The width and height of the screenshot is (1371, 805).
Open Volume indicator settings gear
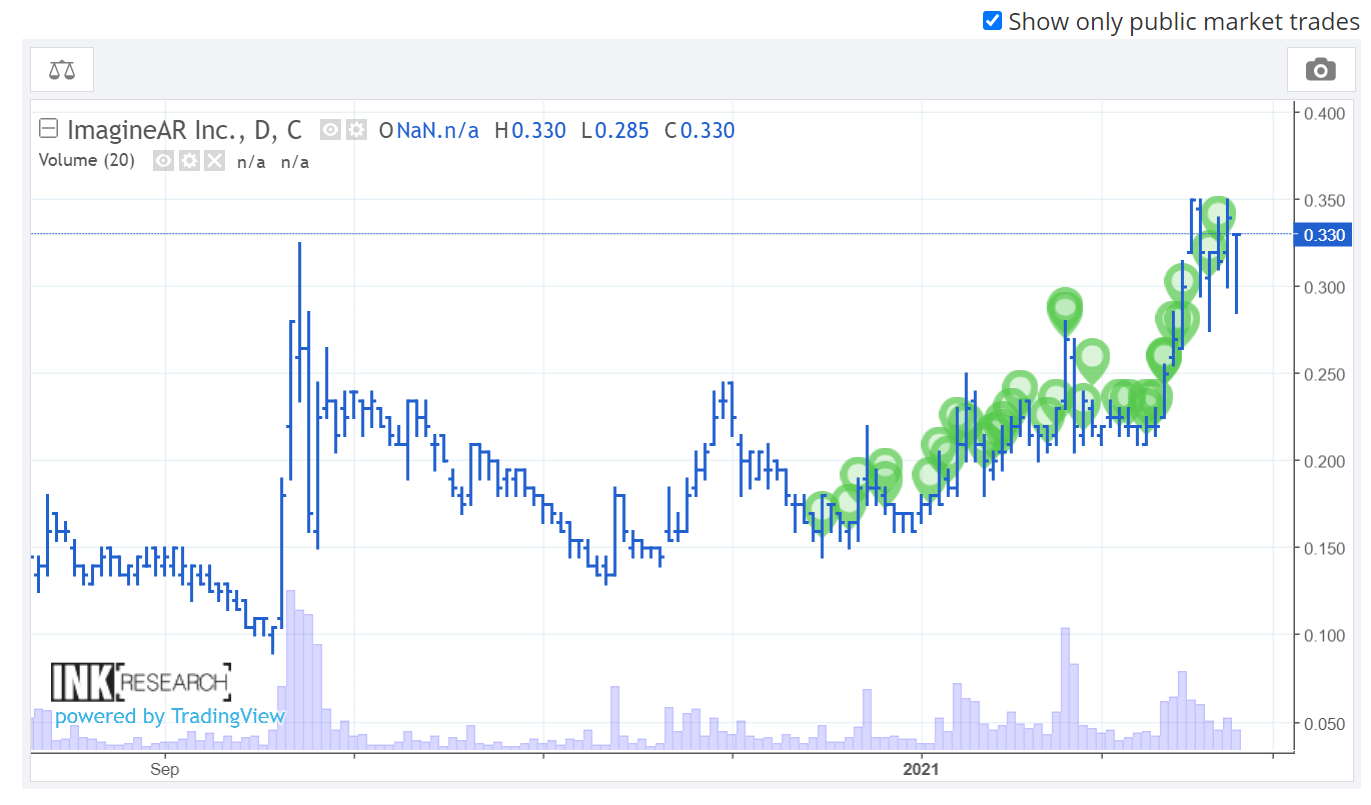point(189,161)
